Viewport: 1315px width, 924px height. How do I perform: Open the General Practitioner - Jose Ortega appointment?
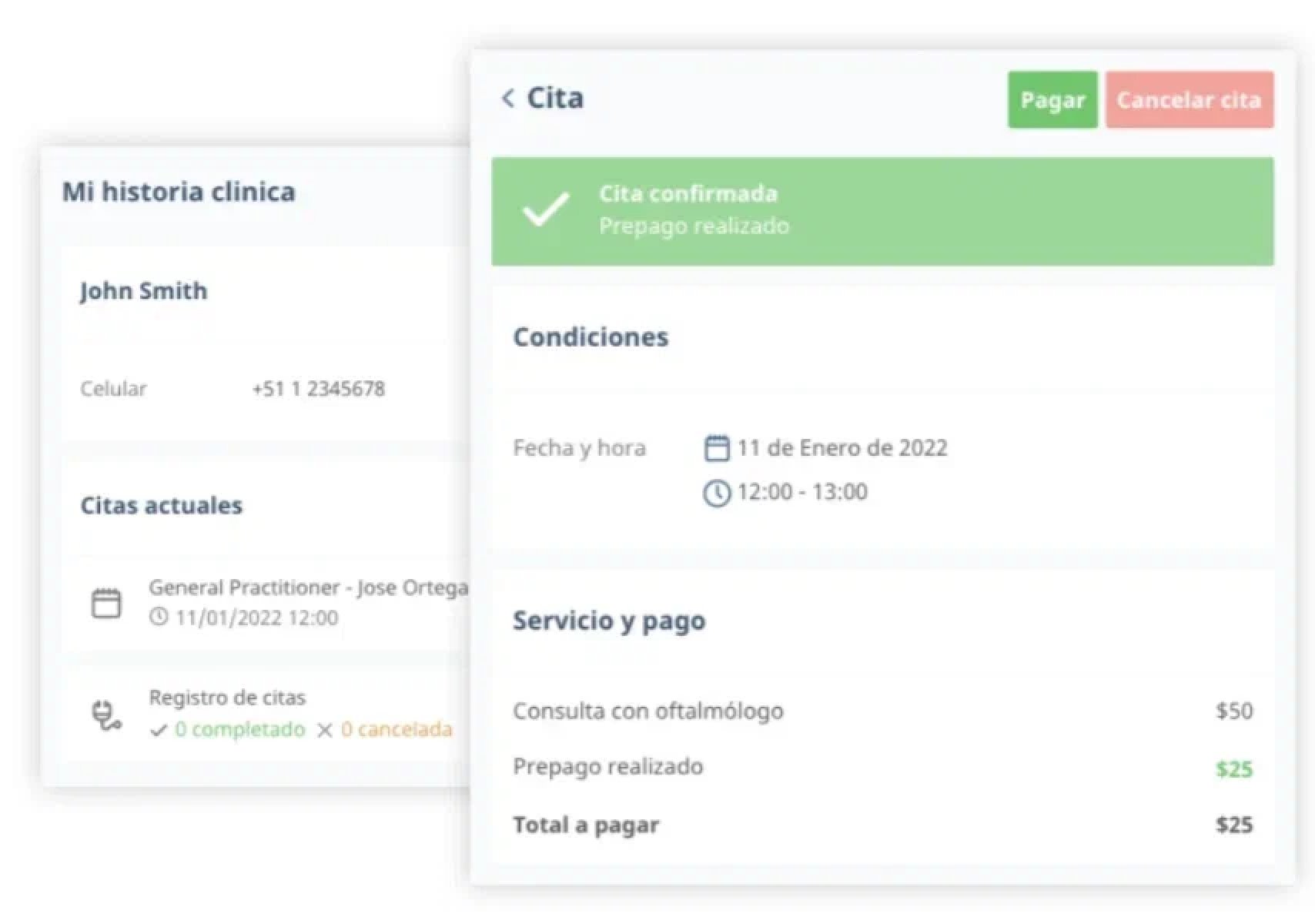(308, 588)
